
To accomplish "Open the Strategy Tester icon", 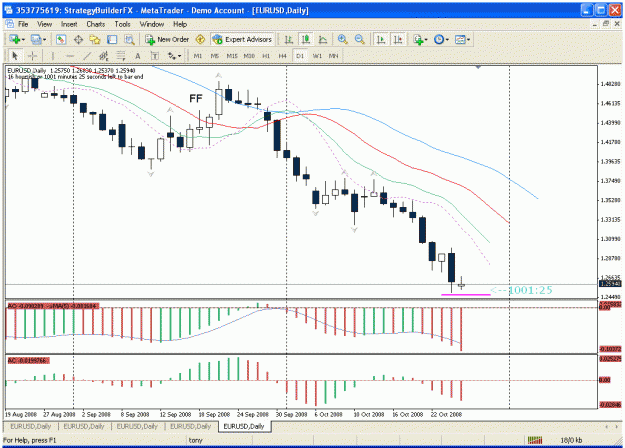I will [x=129, y=39].
